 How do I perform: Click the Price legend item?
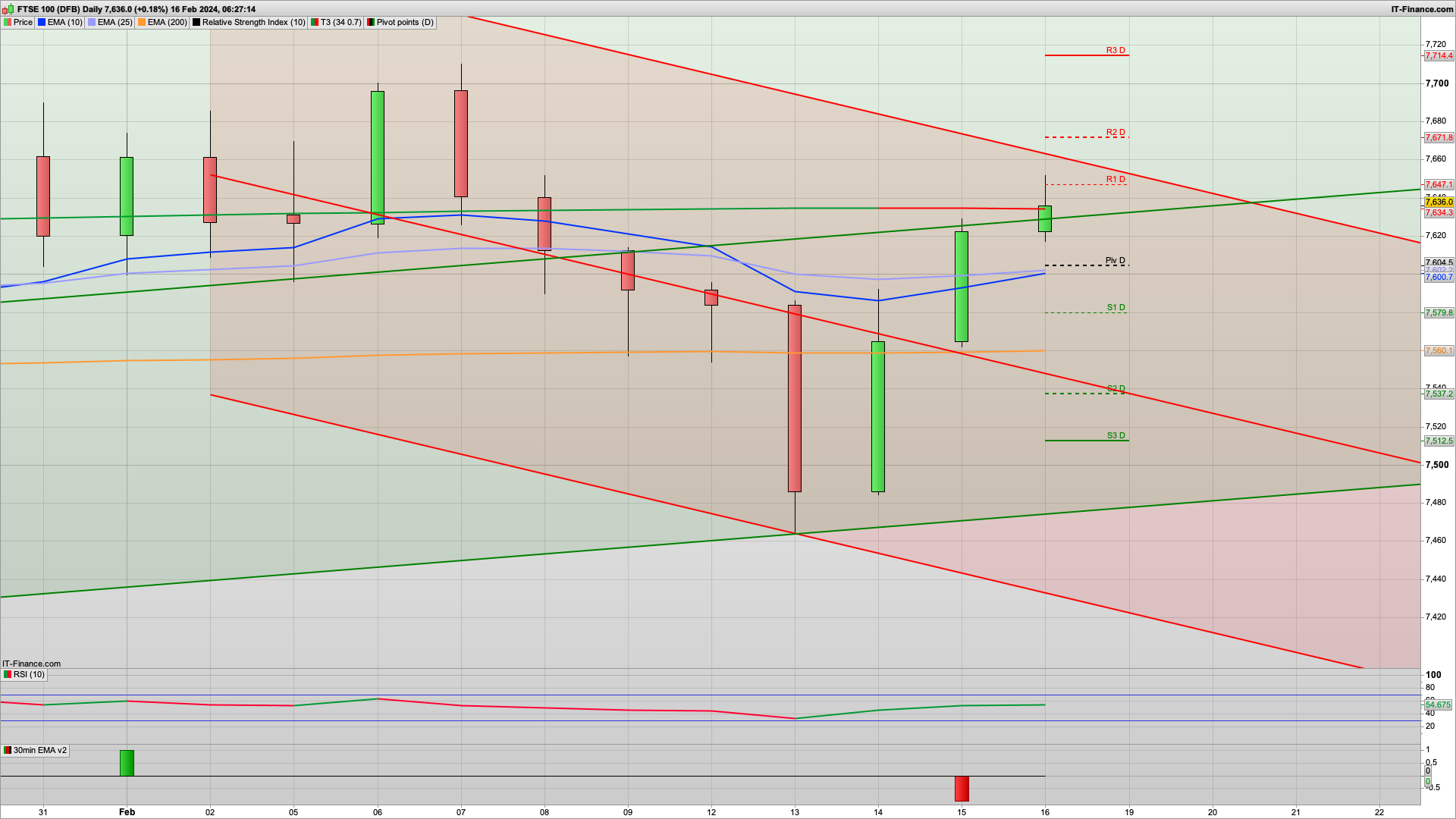[18, 22]
